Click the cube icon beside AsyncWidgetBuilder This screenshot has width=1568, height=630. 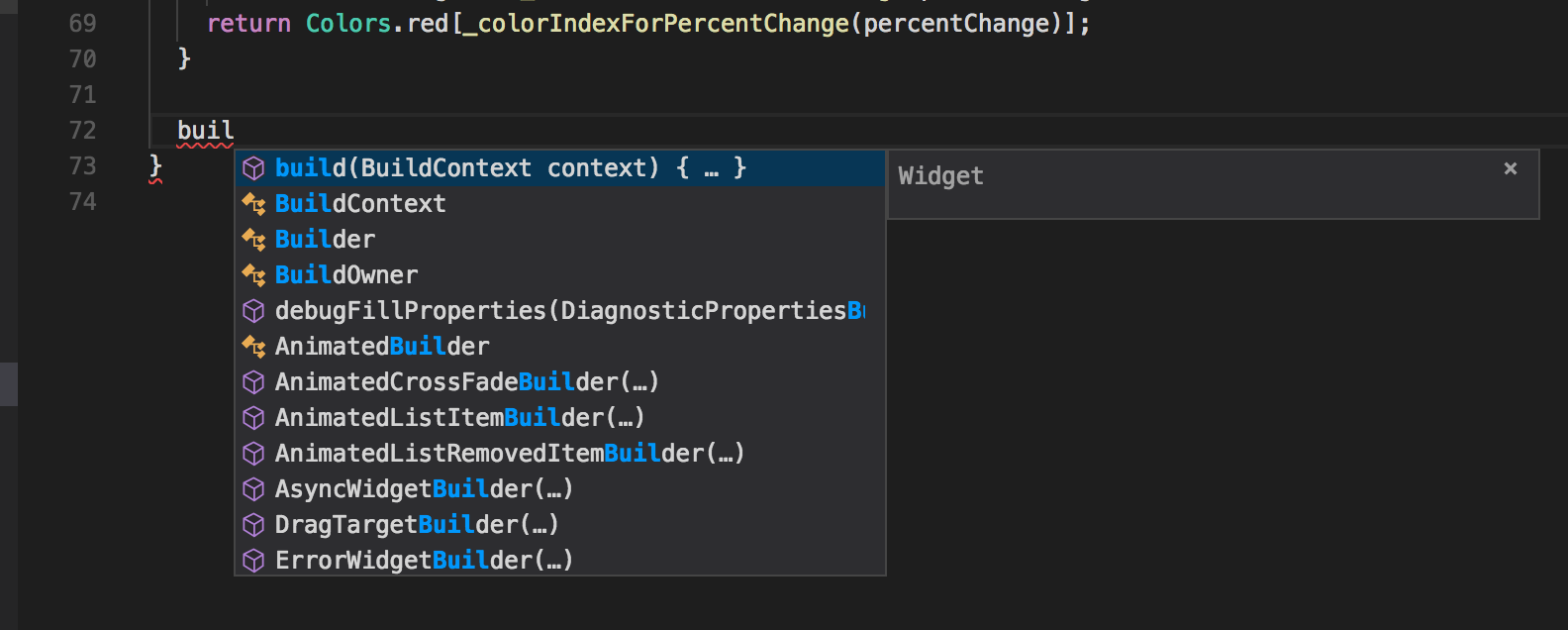253,488
